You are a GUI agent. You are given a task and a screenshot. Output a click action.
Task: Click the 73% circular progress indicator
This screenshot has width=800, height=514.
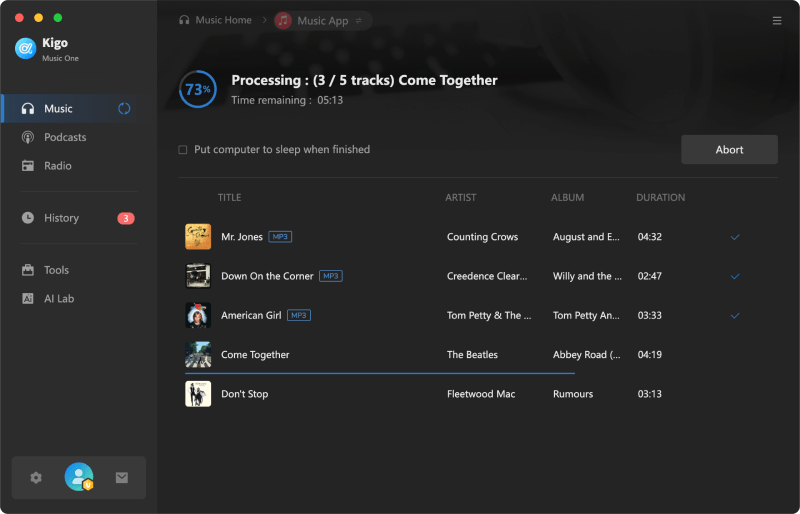click(198, 89)
